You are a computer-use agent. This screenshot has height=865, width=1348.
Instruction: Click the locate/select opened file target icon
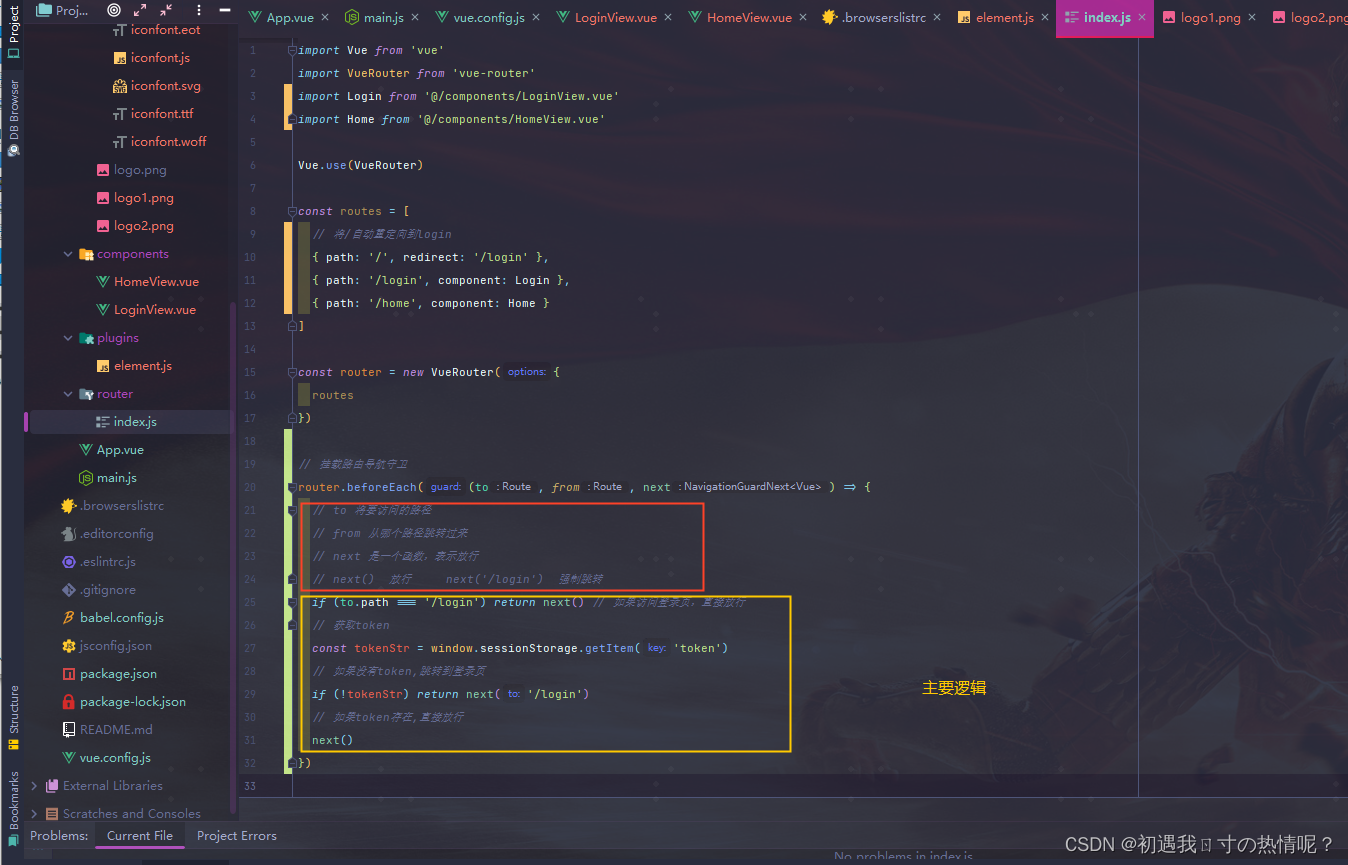[x=113, y=10]
